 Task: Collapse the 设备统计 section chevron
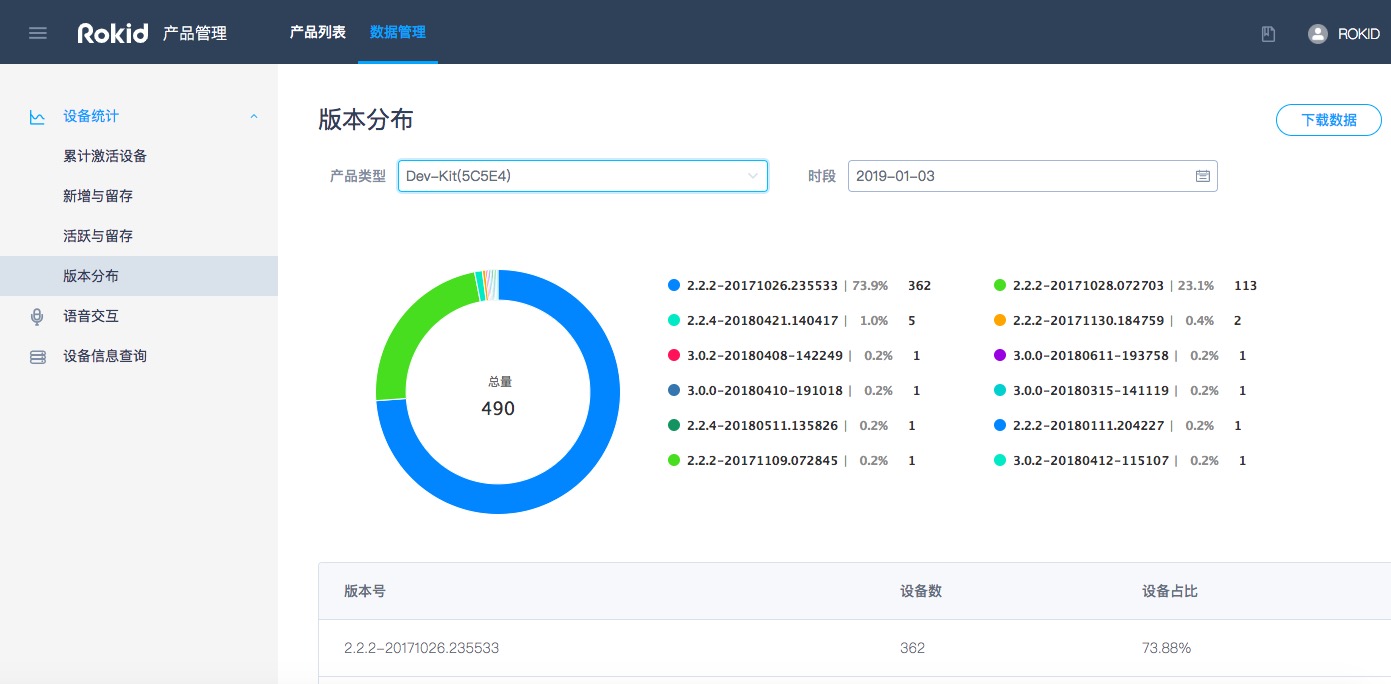pos(254,117)
